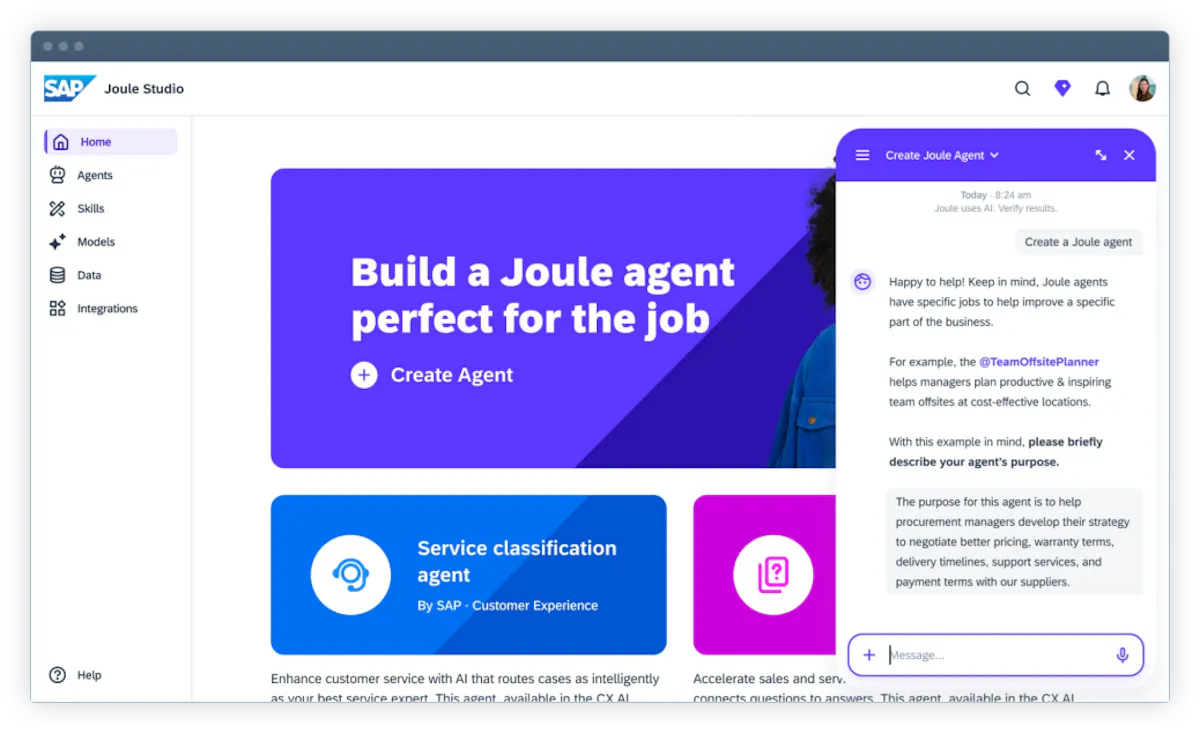Click plus attachment icon in message box
The image size is (1200, 733).
[x=869, y=655]
